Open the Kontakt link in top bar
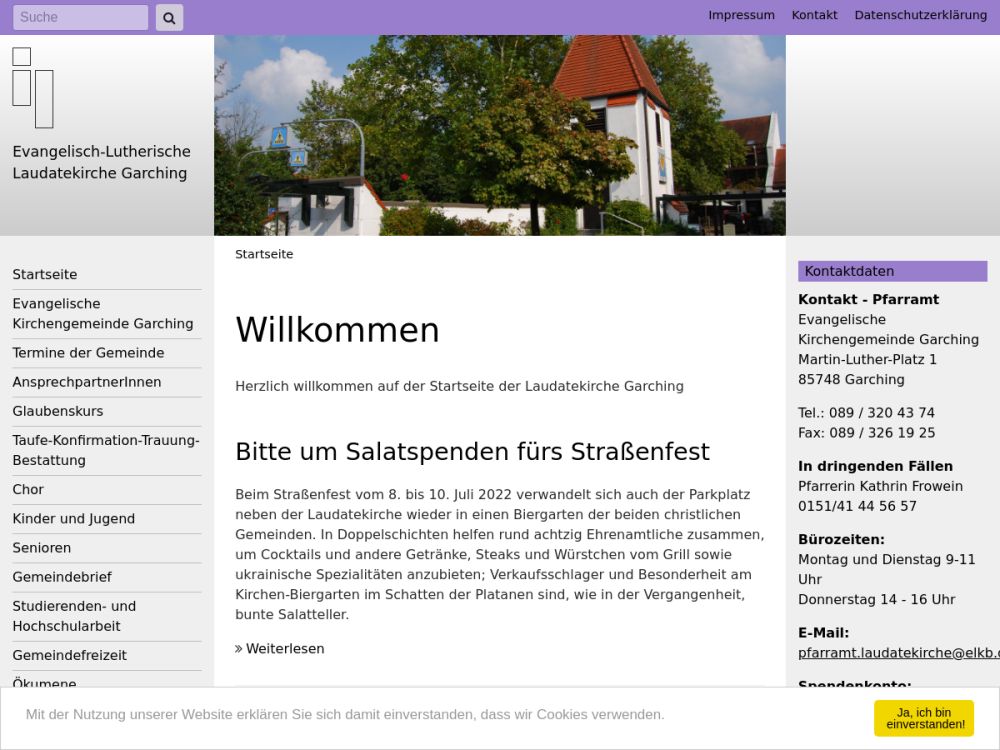The height and width of the screenshot is (750, 1000). (x=814, y=15)
